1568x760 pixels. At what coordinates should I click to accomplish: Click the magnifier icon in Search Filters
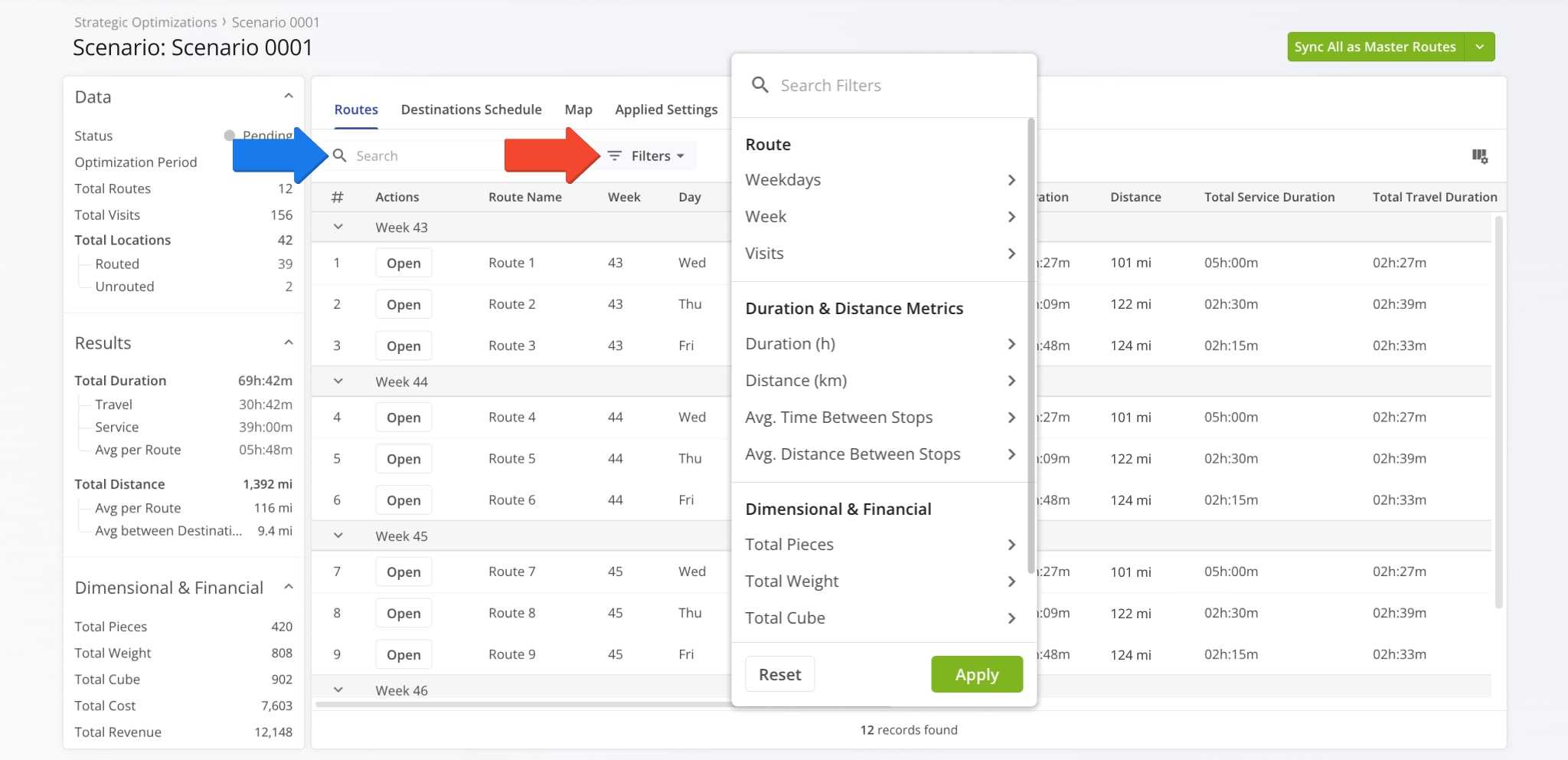click(x=759, y=85)
